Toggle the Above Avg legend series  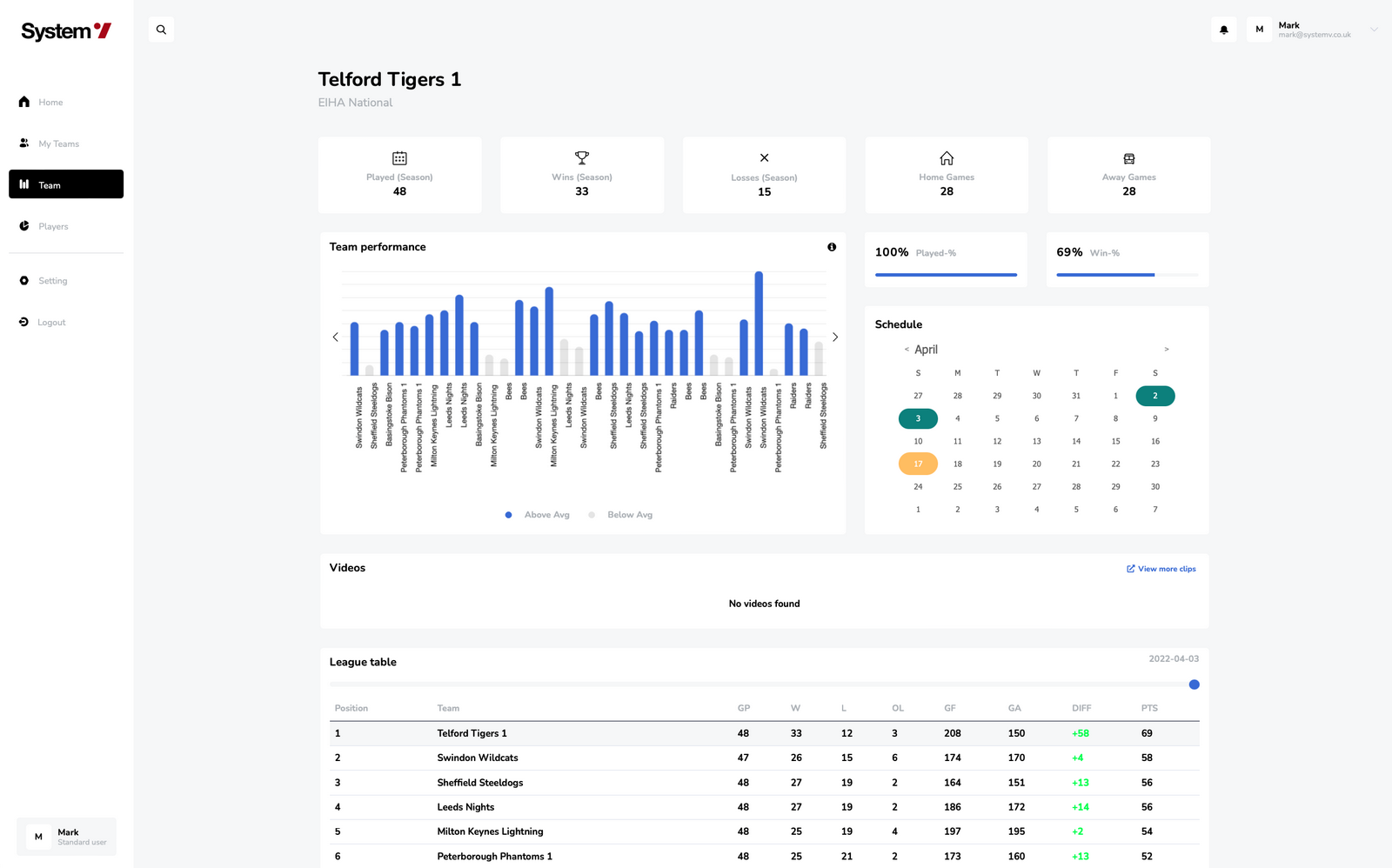[x=538, y=515]
